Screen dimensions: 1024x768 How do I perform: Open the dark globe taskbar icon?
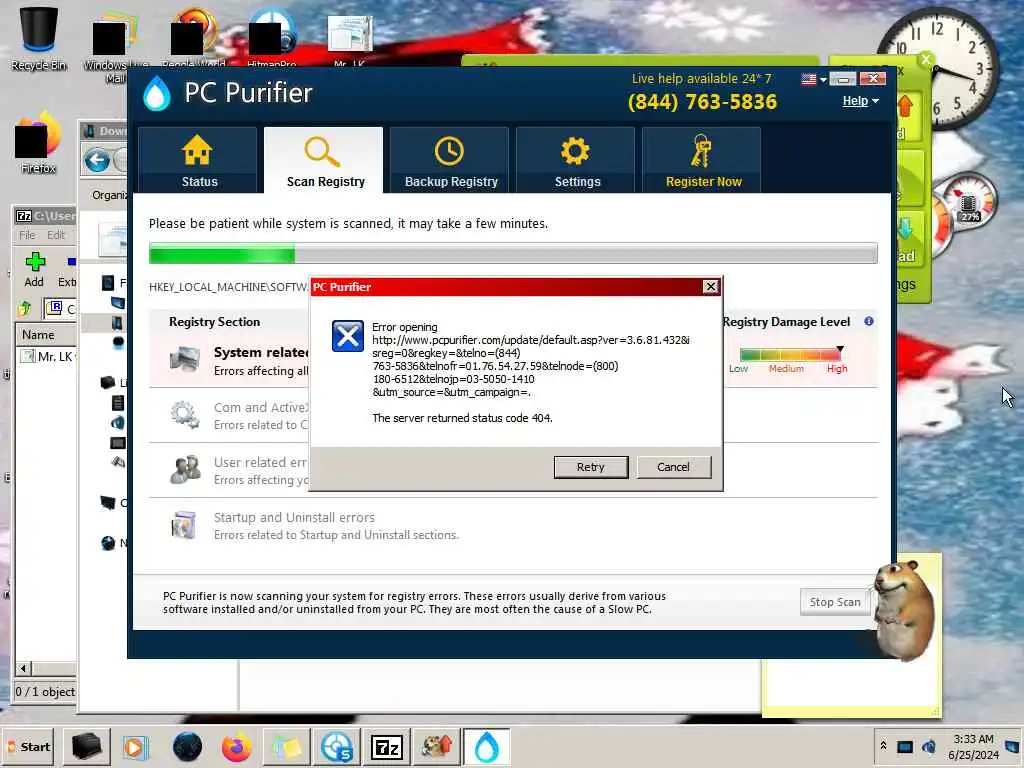[x=187, y=747]
